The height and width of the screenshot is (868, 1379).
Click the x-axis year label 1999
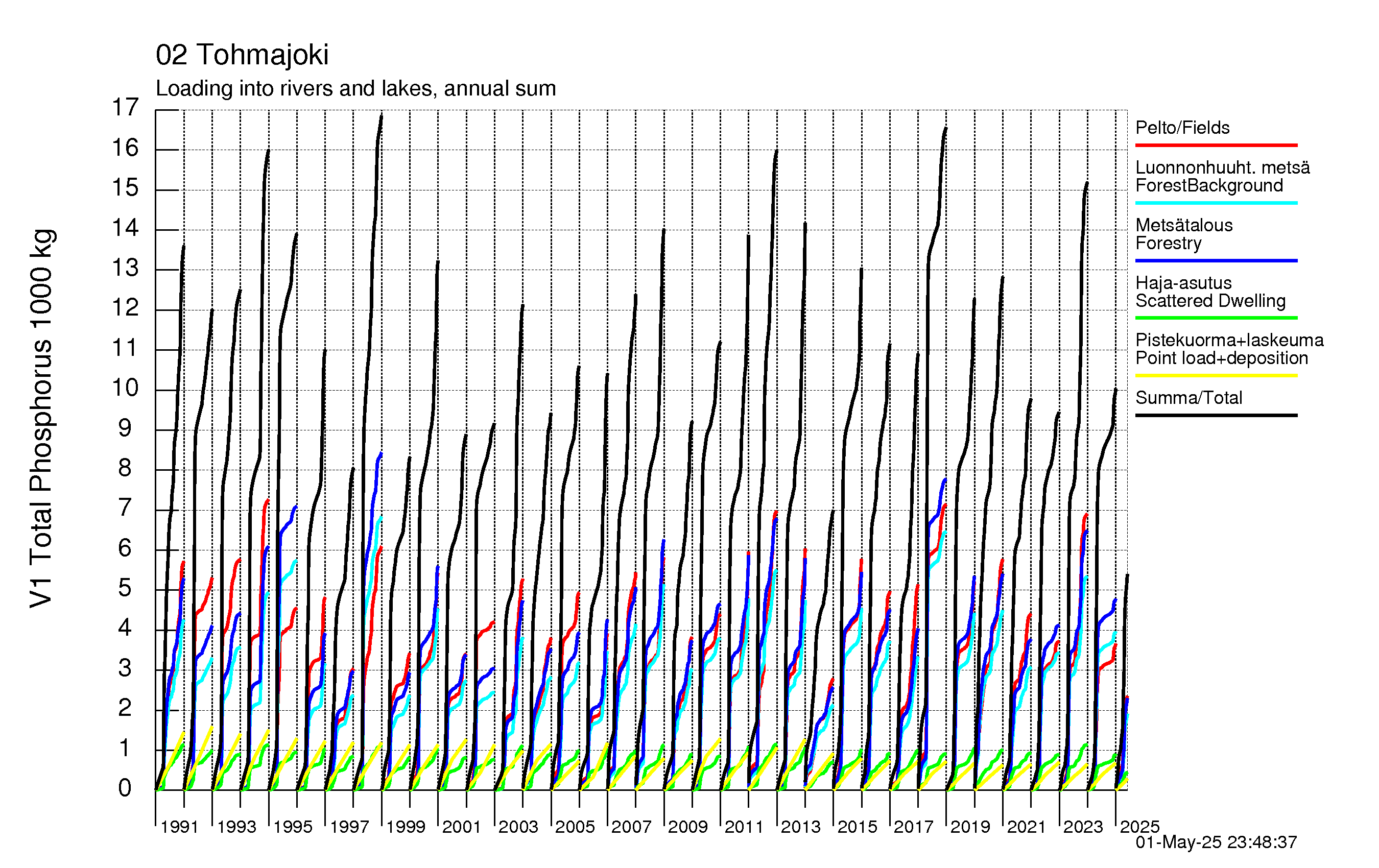click(406, 827)
